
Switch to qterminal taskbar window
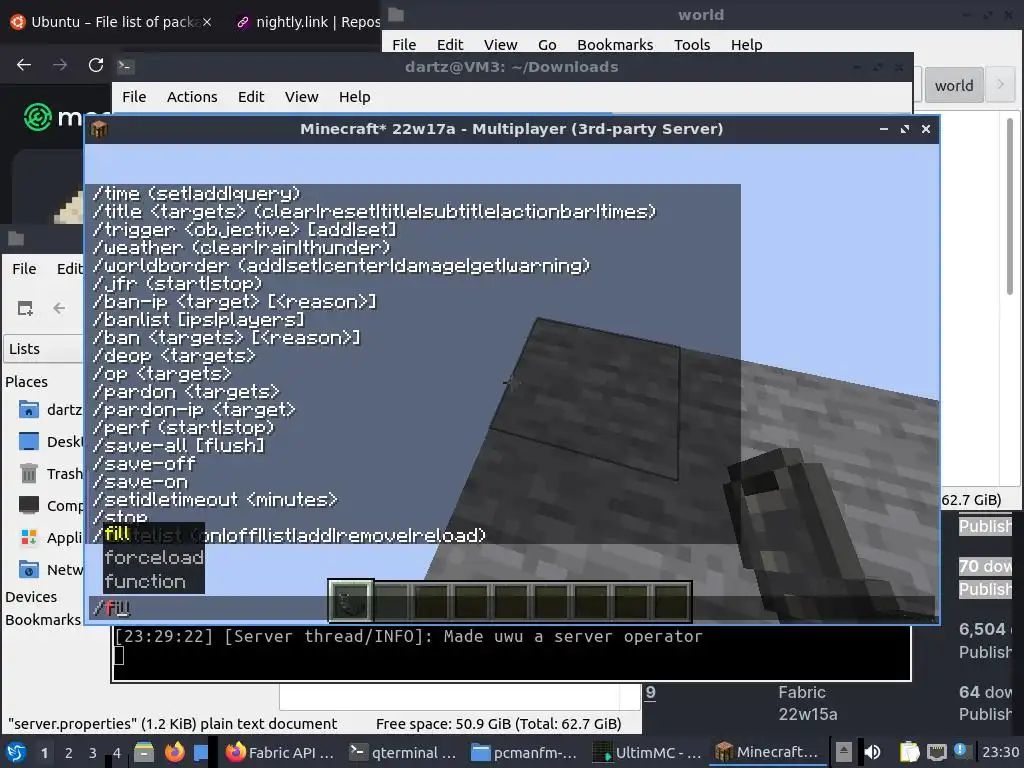pos(402,752)
